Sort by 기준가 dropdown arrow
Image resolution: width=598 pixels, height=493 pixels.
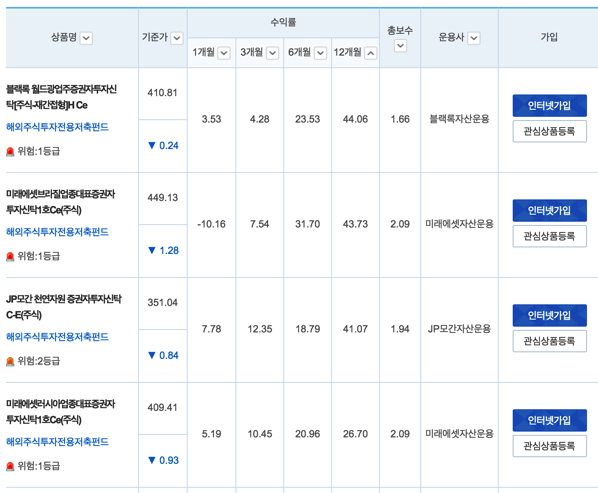[x=177, y=38]
